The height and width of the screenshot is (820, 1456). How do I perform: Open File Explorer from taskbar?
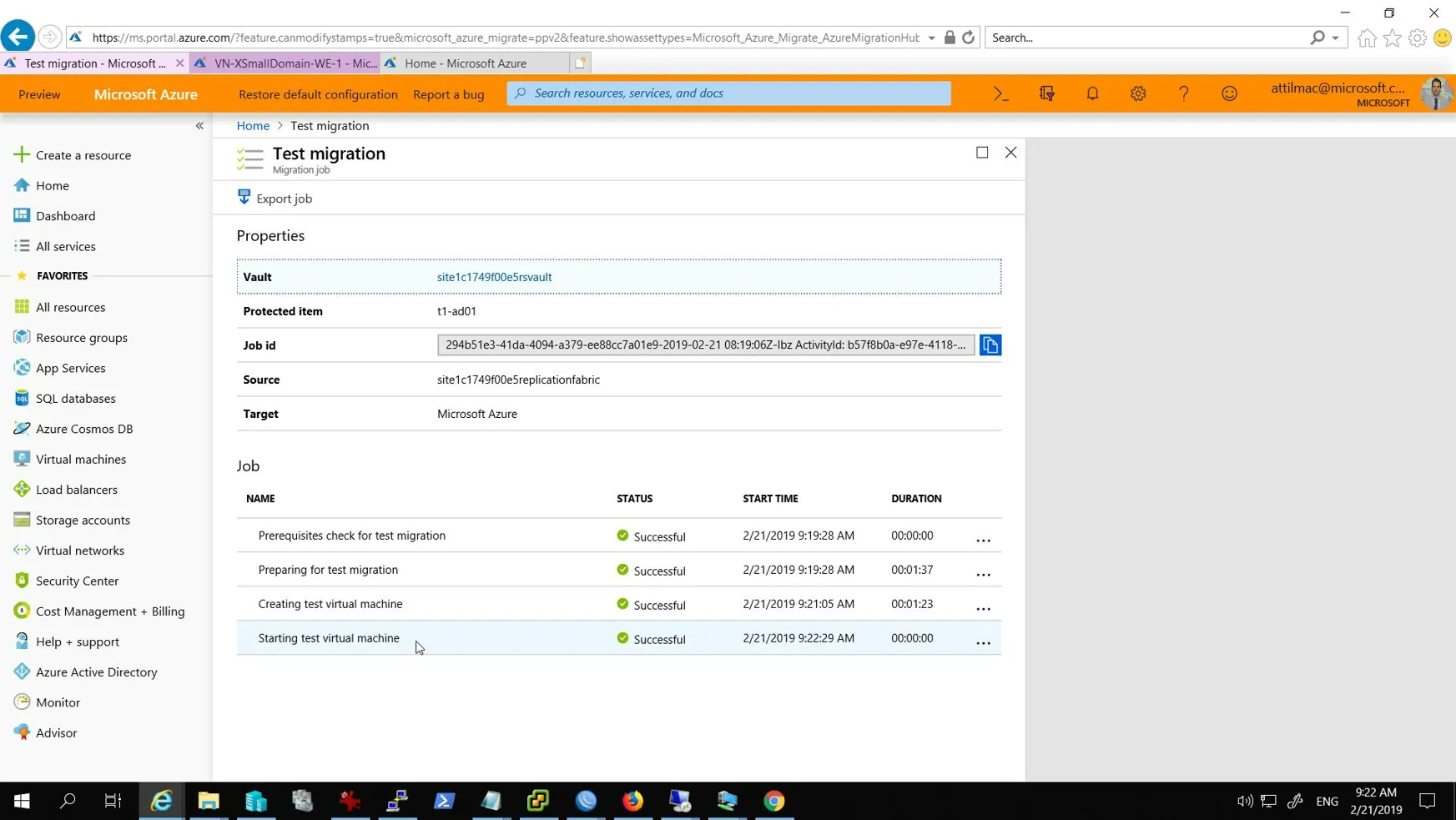(209, 801)
